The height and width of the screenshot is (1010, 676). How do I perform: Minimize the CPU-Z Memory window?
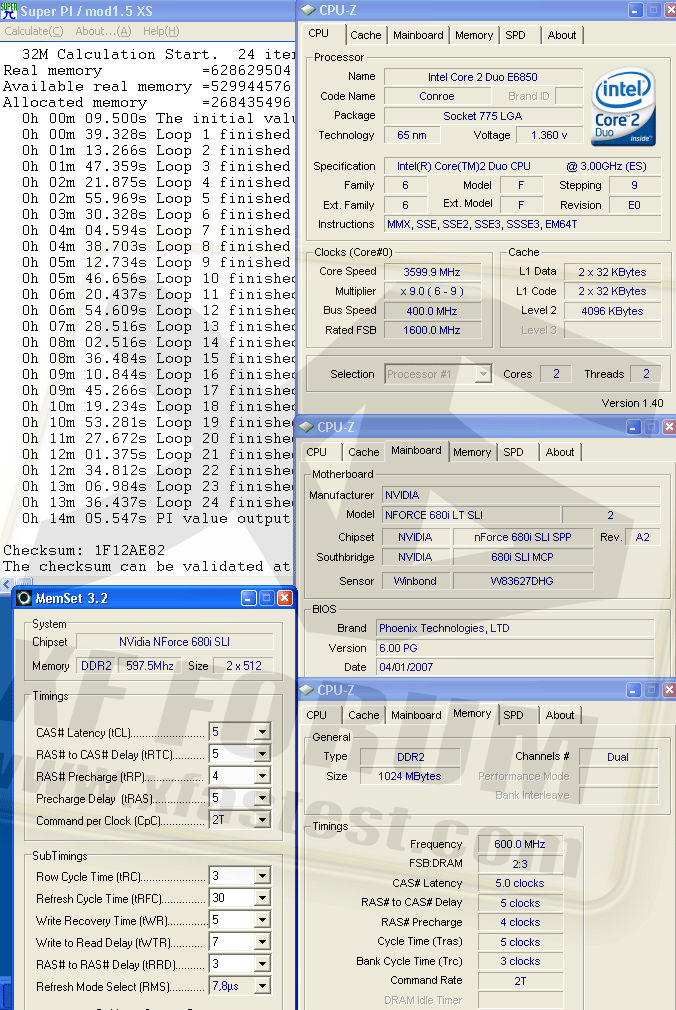coord(633,690)
